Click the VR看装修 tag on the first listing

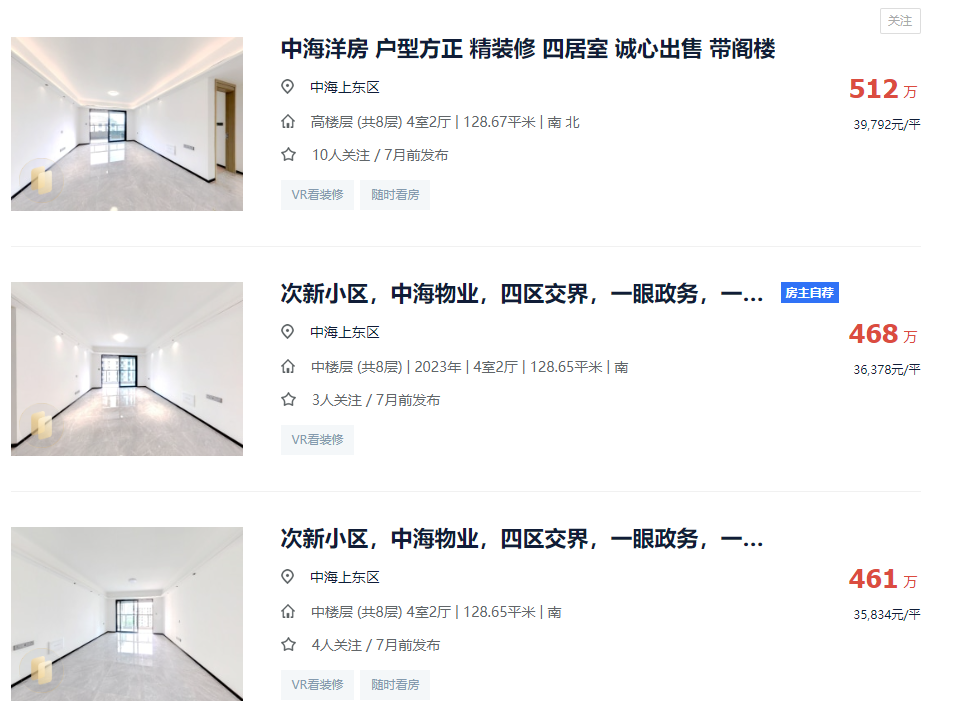click(317, 195)
